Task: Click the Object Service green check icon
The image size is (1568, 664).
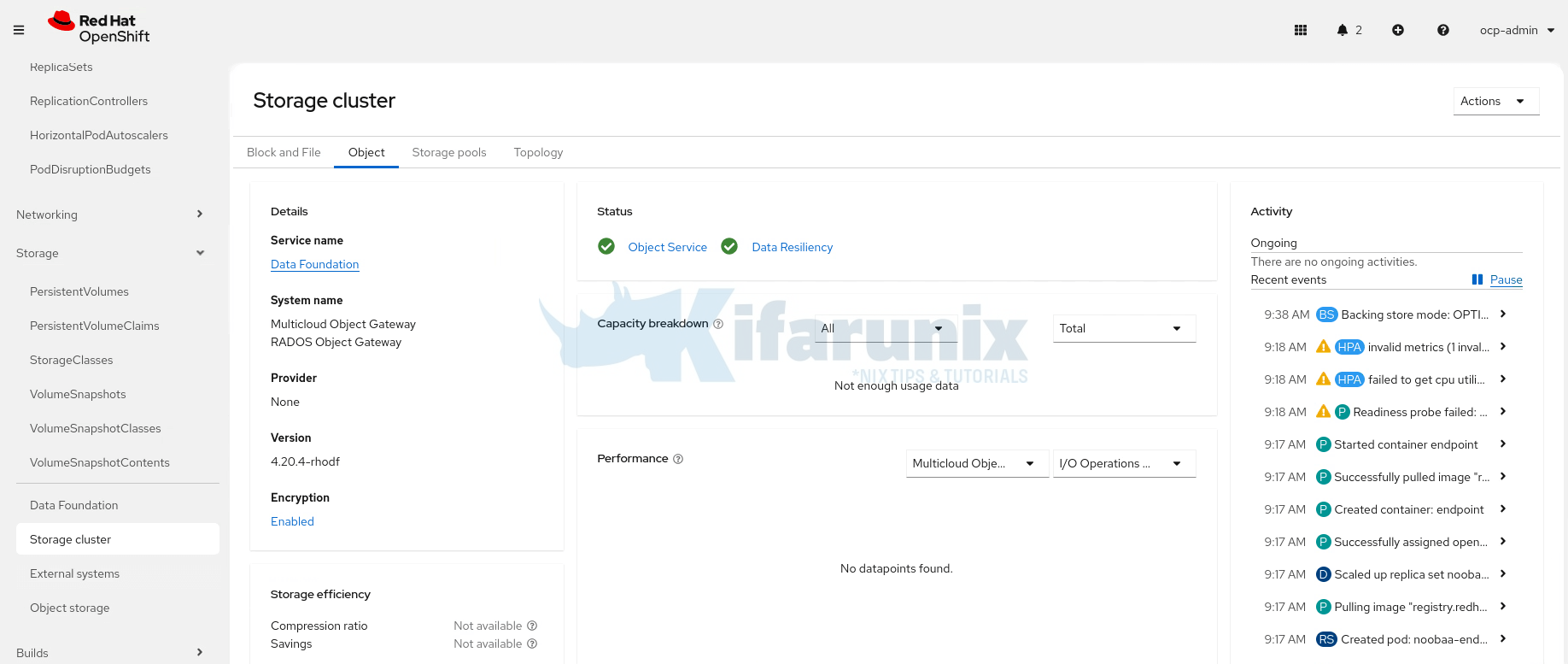Action: pos(606,247)
